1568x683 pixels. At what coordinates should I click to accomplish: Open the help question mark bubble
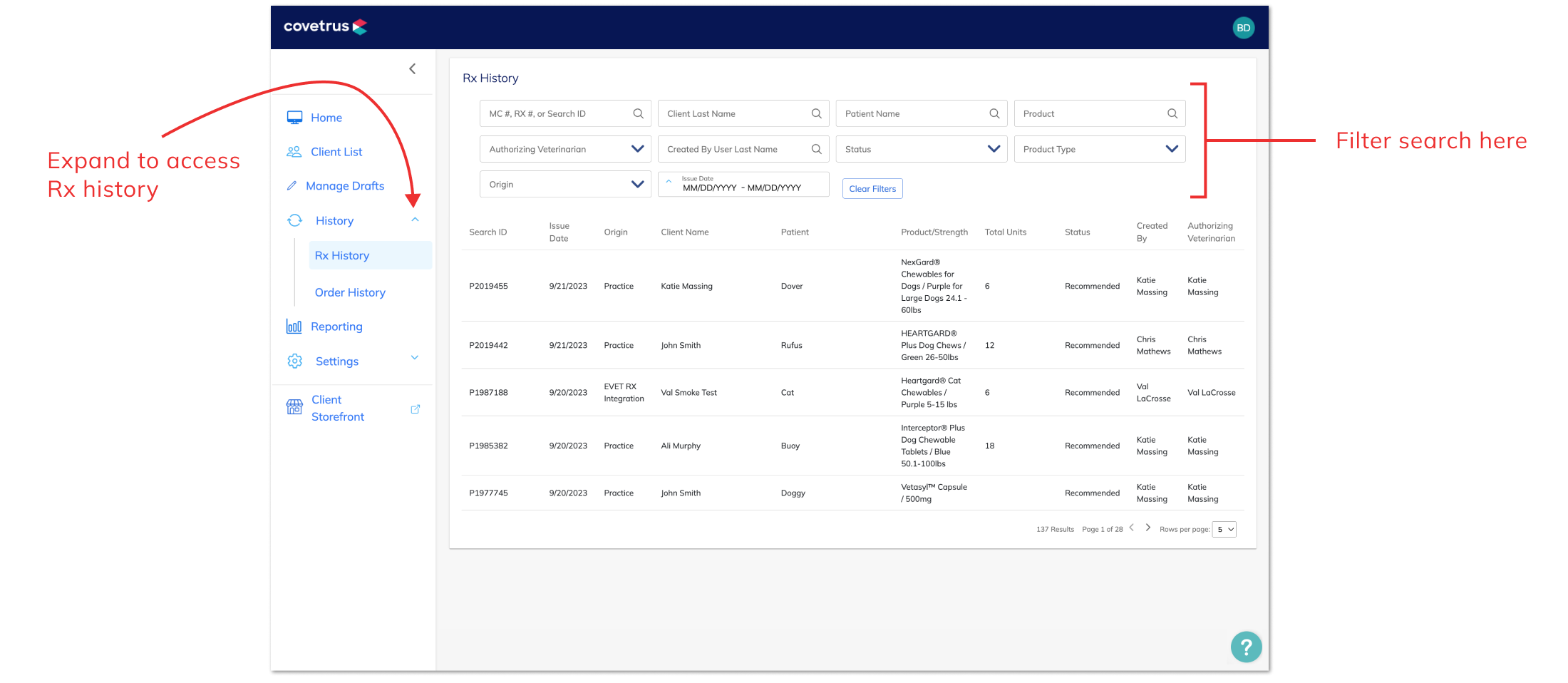point(1245,647)
